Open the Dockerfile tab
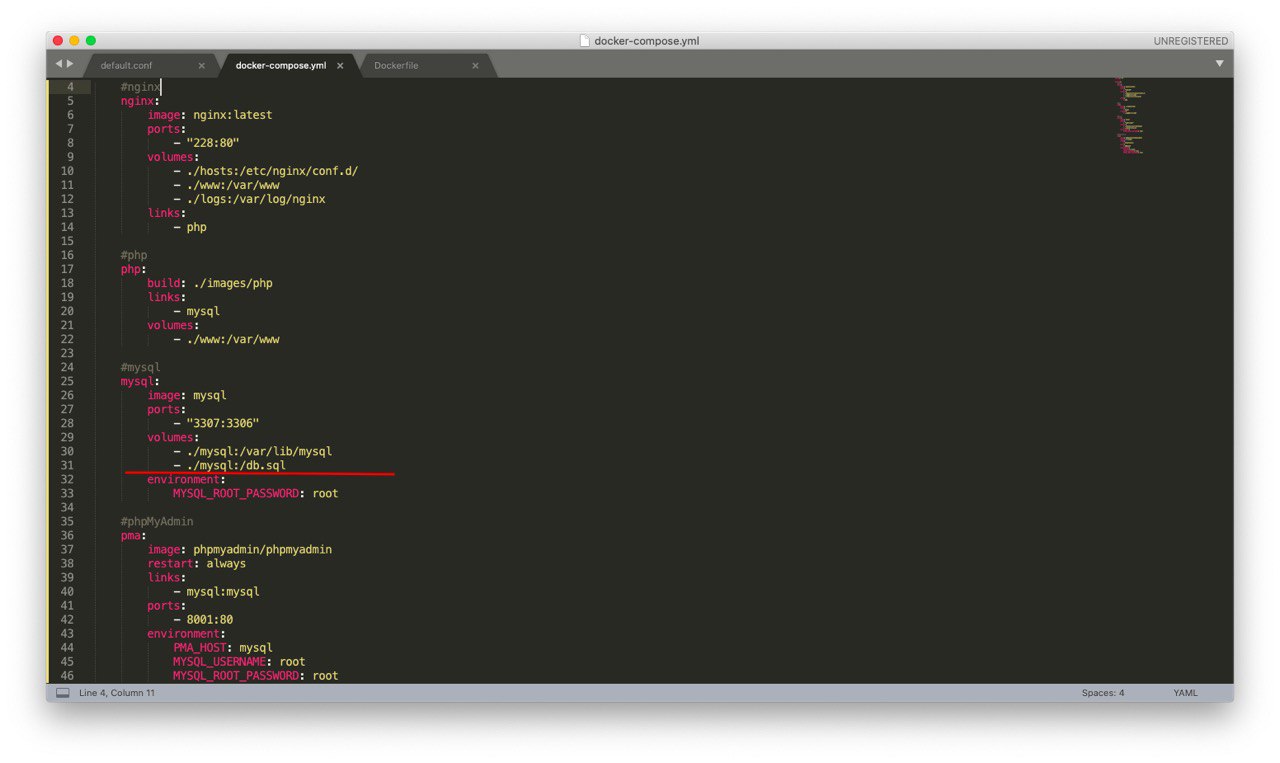Viewport: 1280px width, 763px height. click(396, 66)
